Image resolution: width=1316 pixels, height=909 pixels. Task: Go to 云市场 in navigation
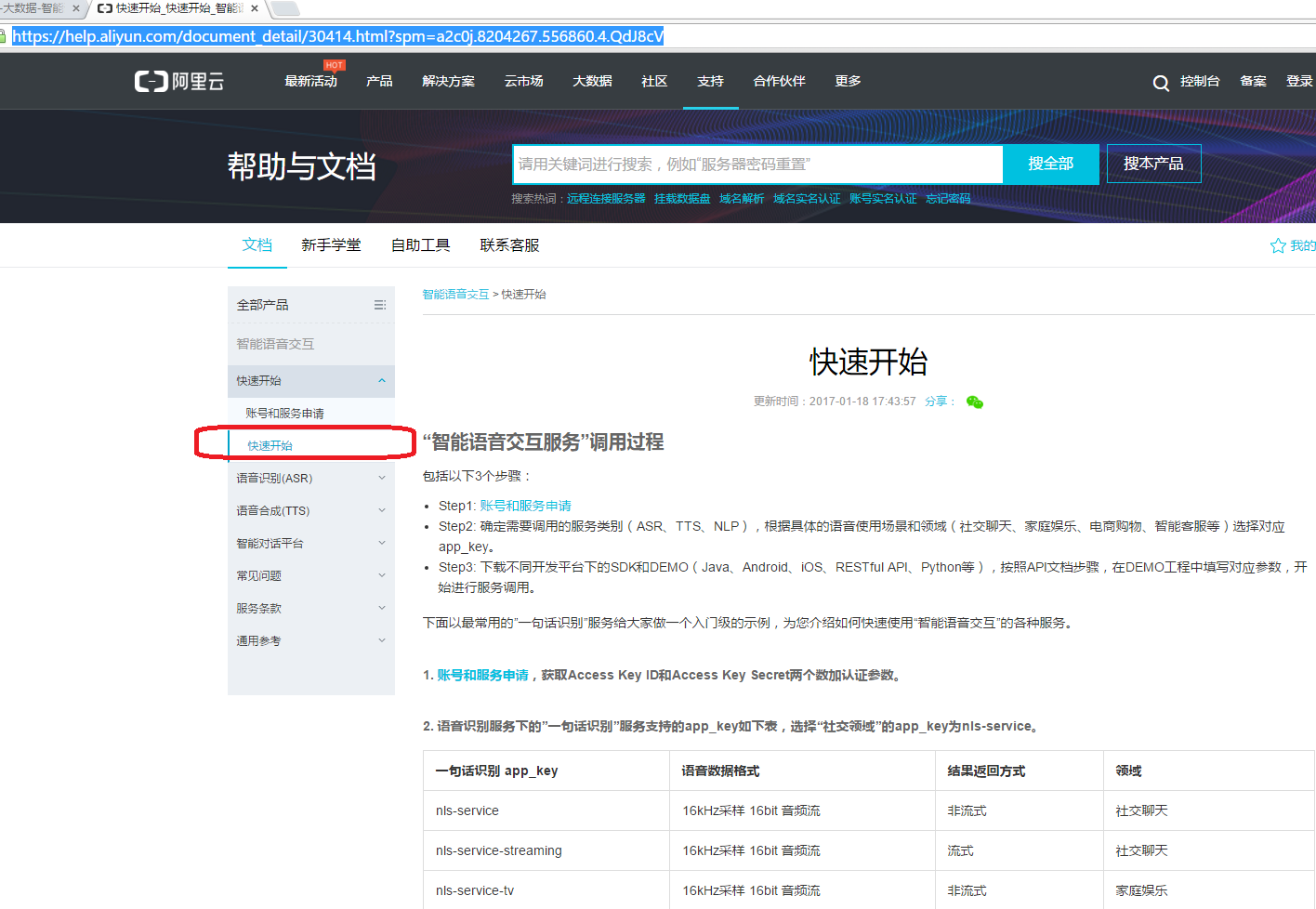pyautogui.click(x=523, y=81)
